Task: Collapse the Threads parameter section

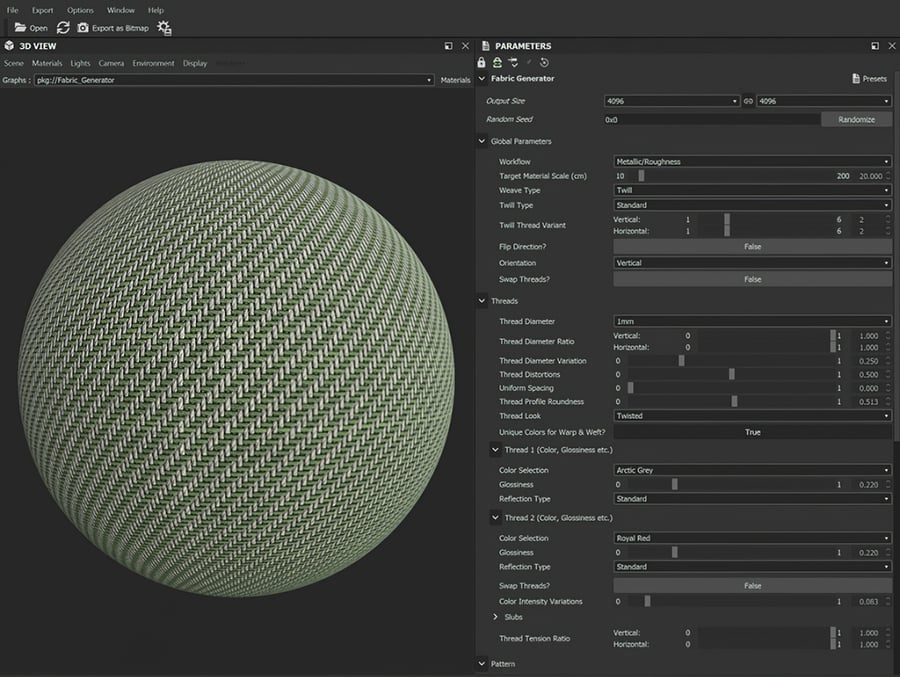Action: click(483, 300)
